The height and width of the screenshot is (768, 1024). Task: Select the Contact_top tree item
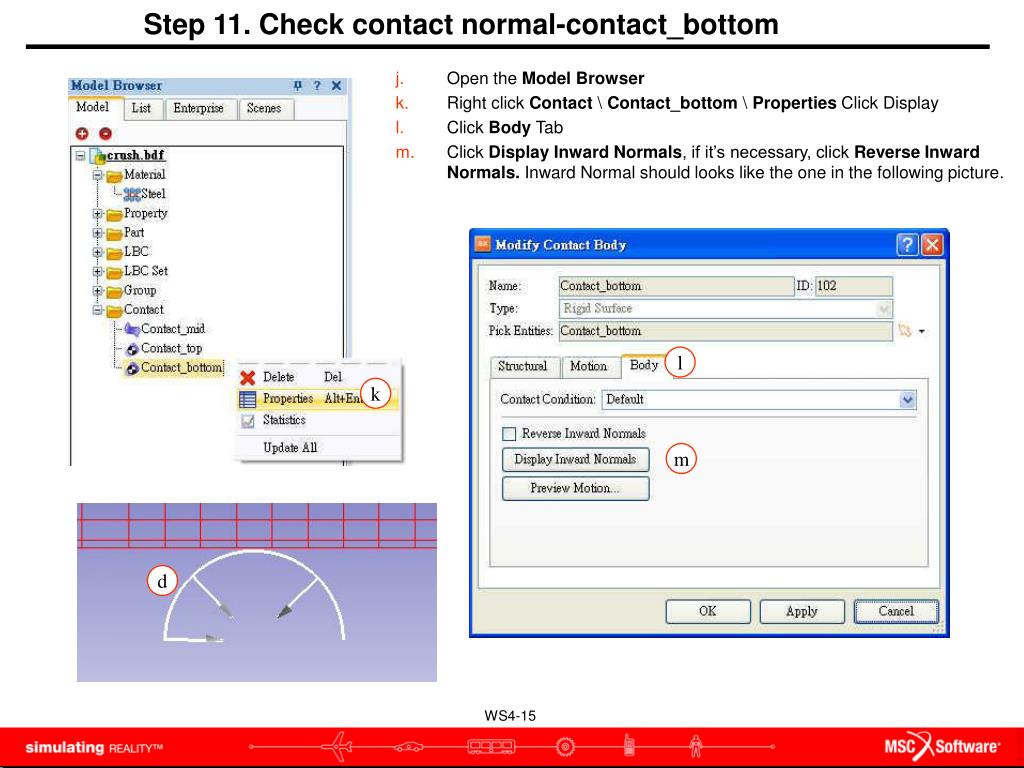click(172, 349)
